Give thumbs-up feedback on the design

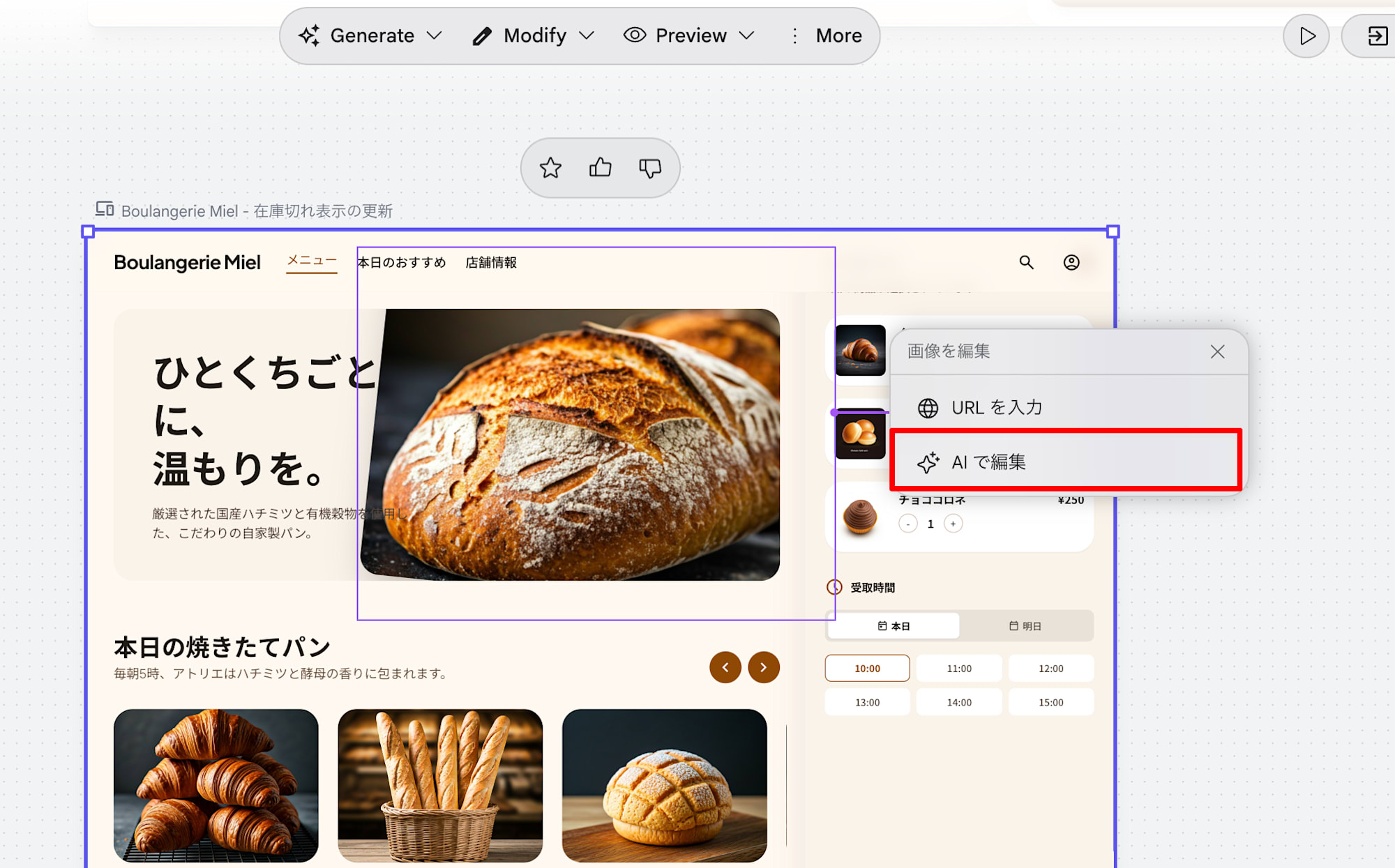pos(599,167)
